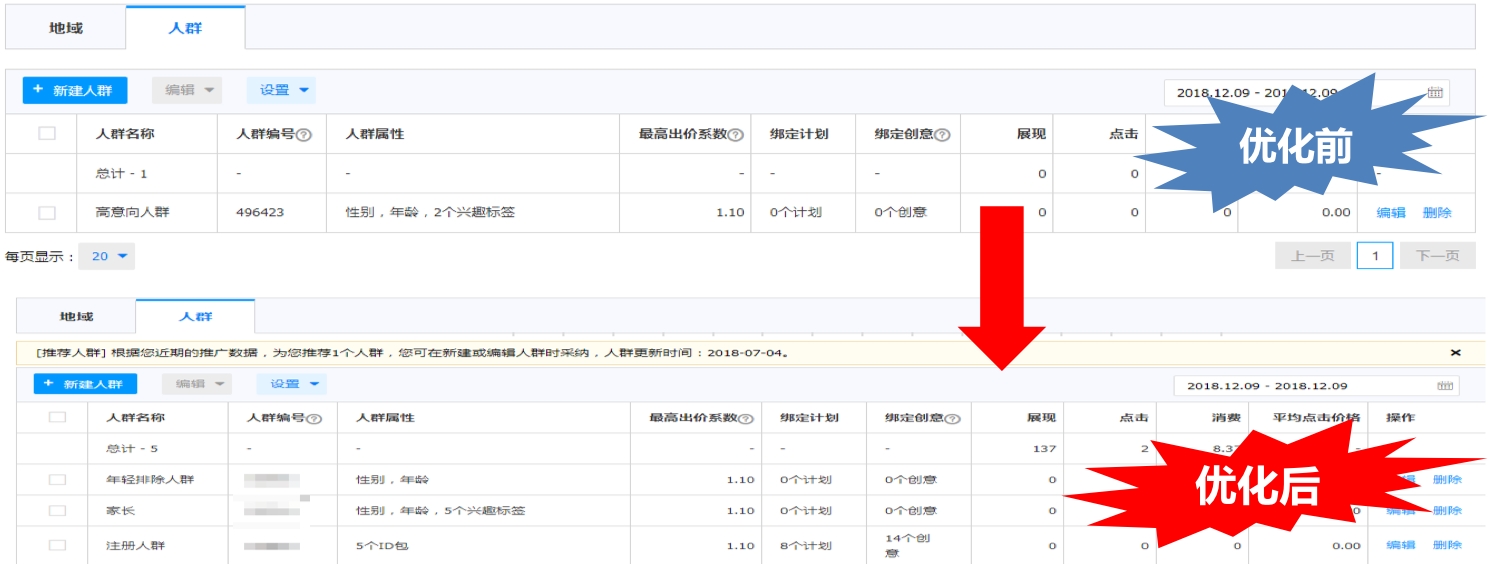1500x564 pixels.
Task: Click help icon beside 绑定创意 in lower table
Action: [953, 419]
